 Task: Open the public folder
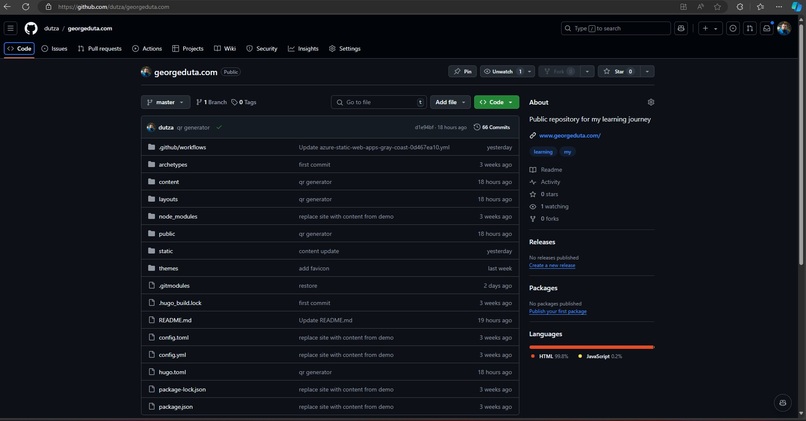point(167,234)
